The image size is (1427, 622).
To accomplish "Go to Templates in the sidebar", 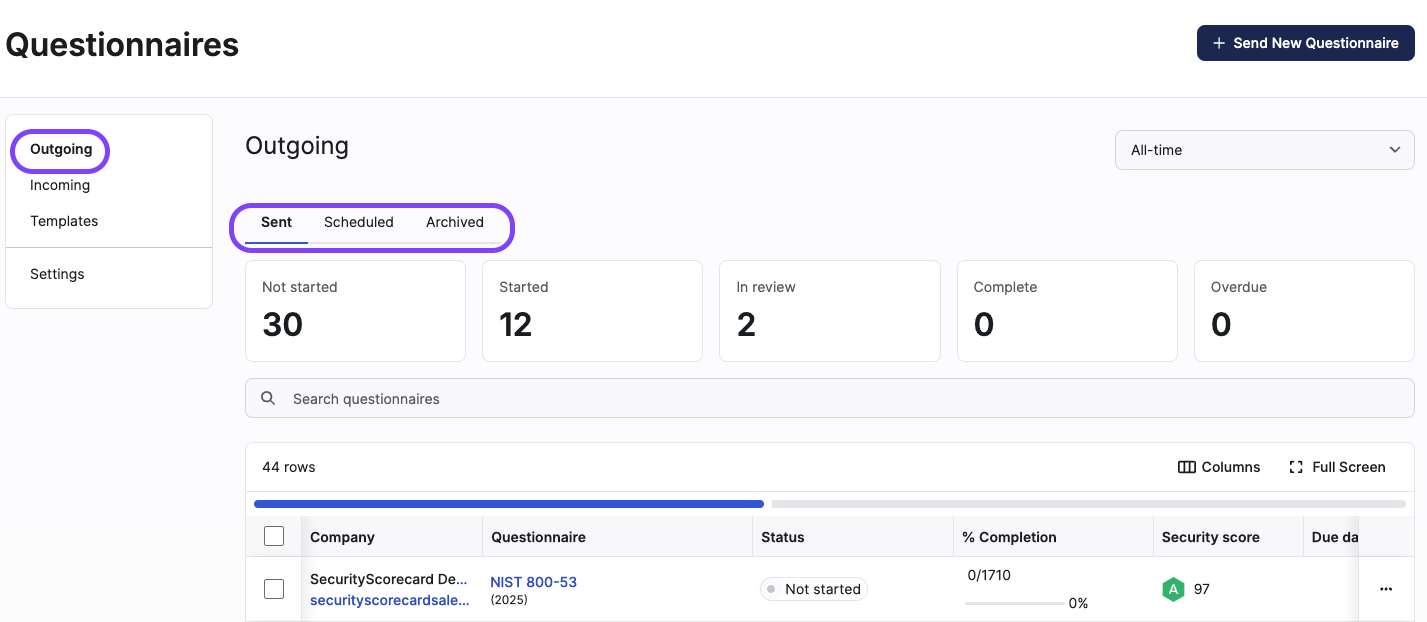I will [x=64, y=221].
